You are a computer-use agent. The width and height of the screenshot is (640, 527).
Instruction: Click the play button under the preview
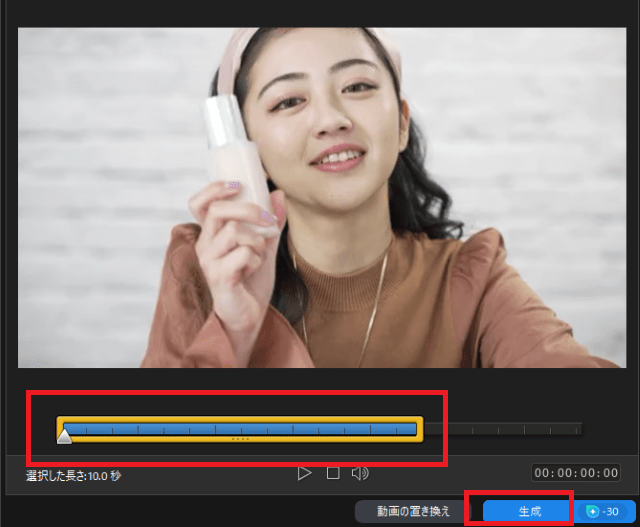click(304, 474)
